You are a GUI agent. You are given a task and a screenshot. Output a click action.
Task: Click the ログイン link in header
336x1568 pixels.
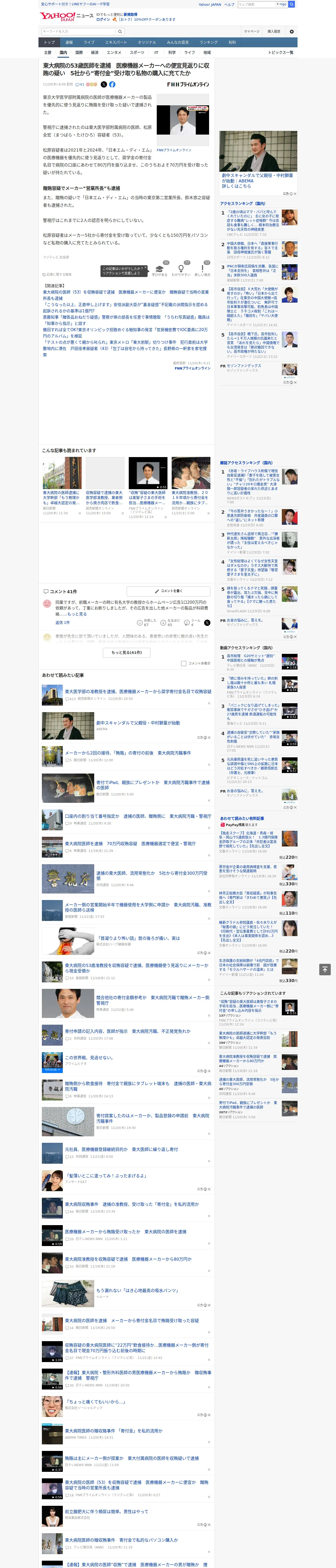(103, 20)
